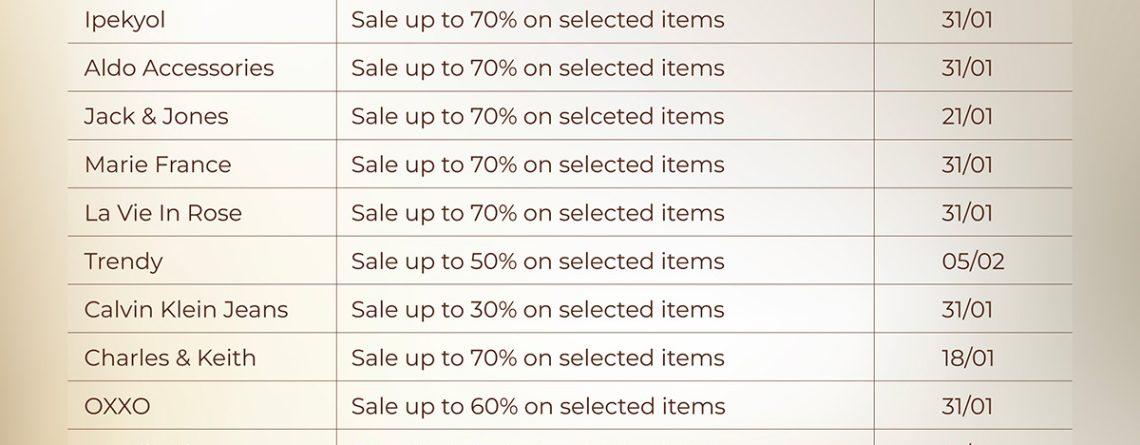Click the Jack & Jones brand cell
This screenshot has height=445, width=1140.
(x=156, y=116)
